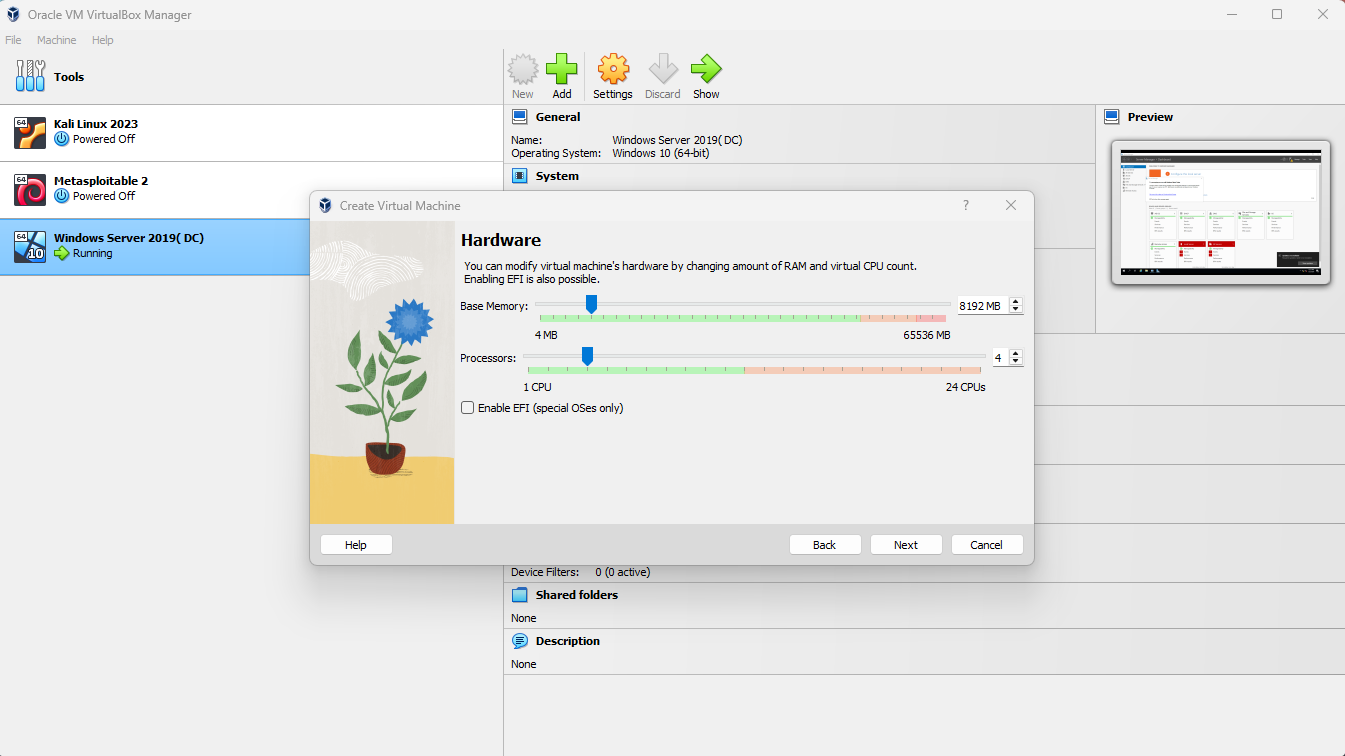Click the 'Windows 10 (64-bit)' value
This screenshot has height=756, width=1345.
tap(662, 153)
